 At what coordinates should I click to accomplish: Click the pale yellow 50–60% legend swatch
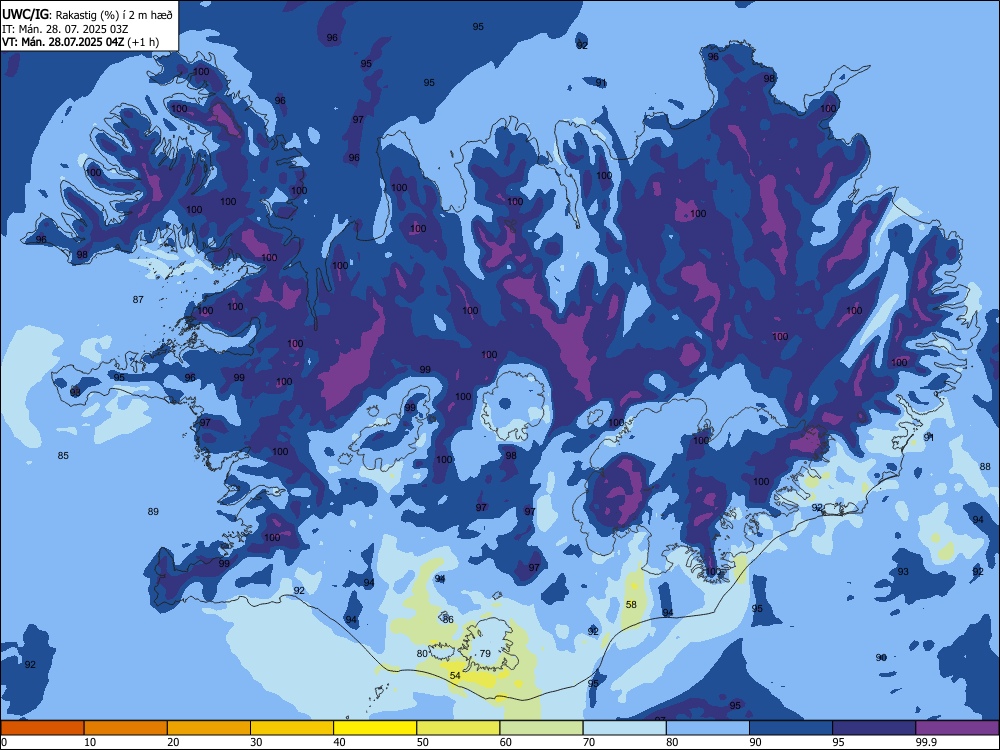[x=458, y=728]
